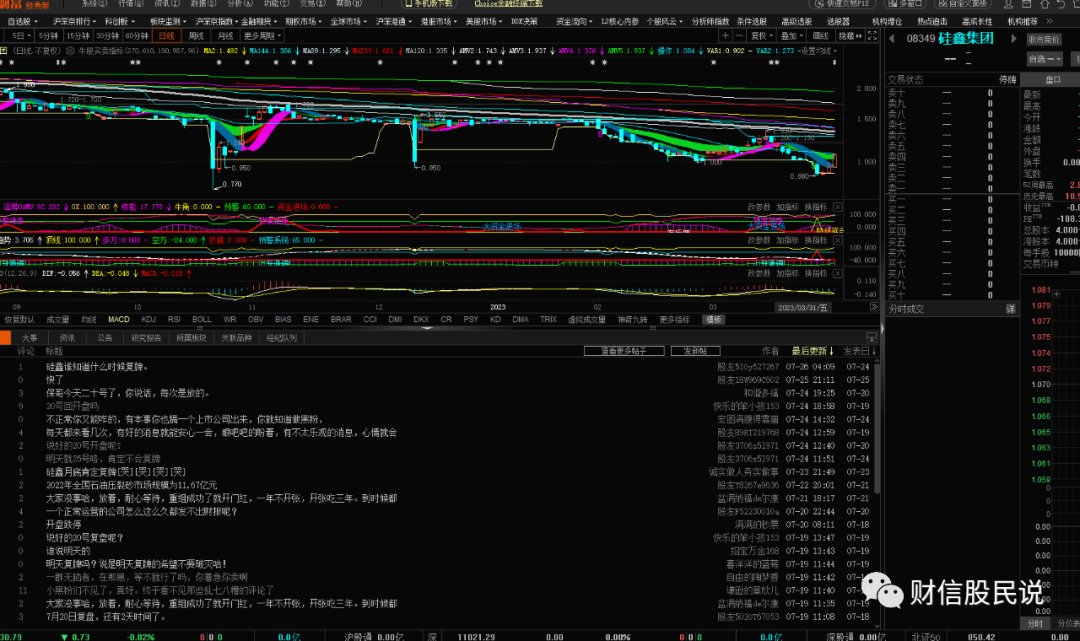Select 30分钟 period
This screenshot has width=1080, height=641.
[107, 36]
